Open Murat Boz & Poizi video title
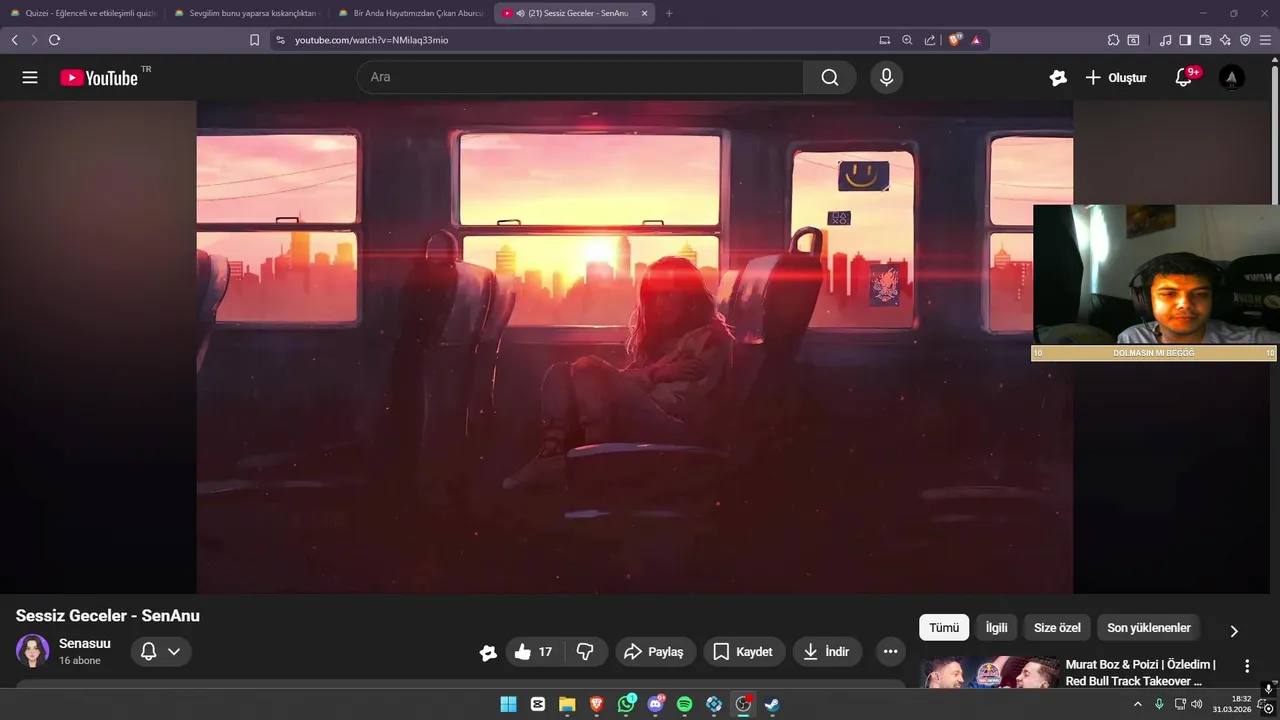The width and height of the screenshot is (1280, 720). [x=1140, y=672]
